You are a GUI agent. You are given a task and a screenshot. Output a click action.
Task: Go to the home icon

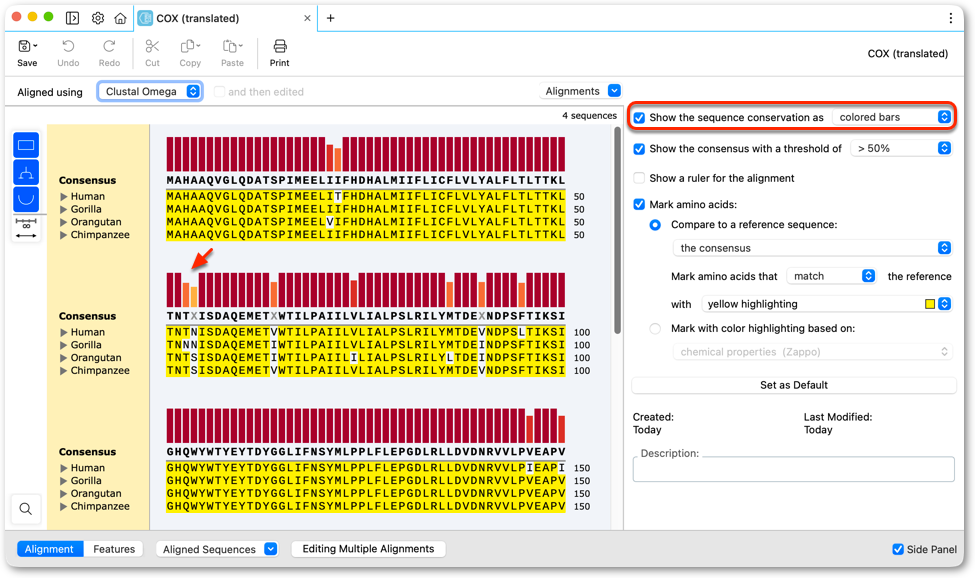pos(121,18)
